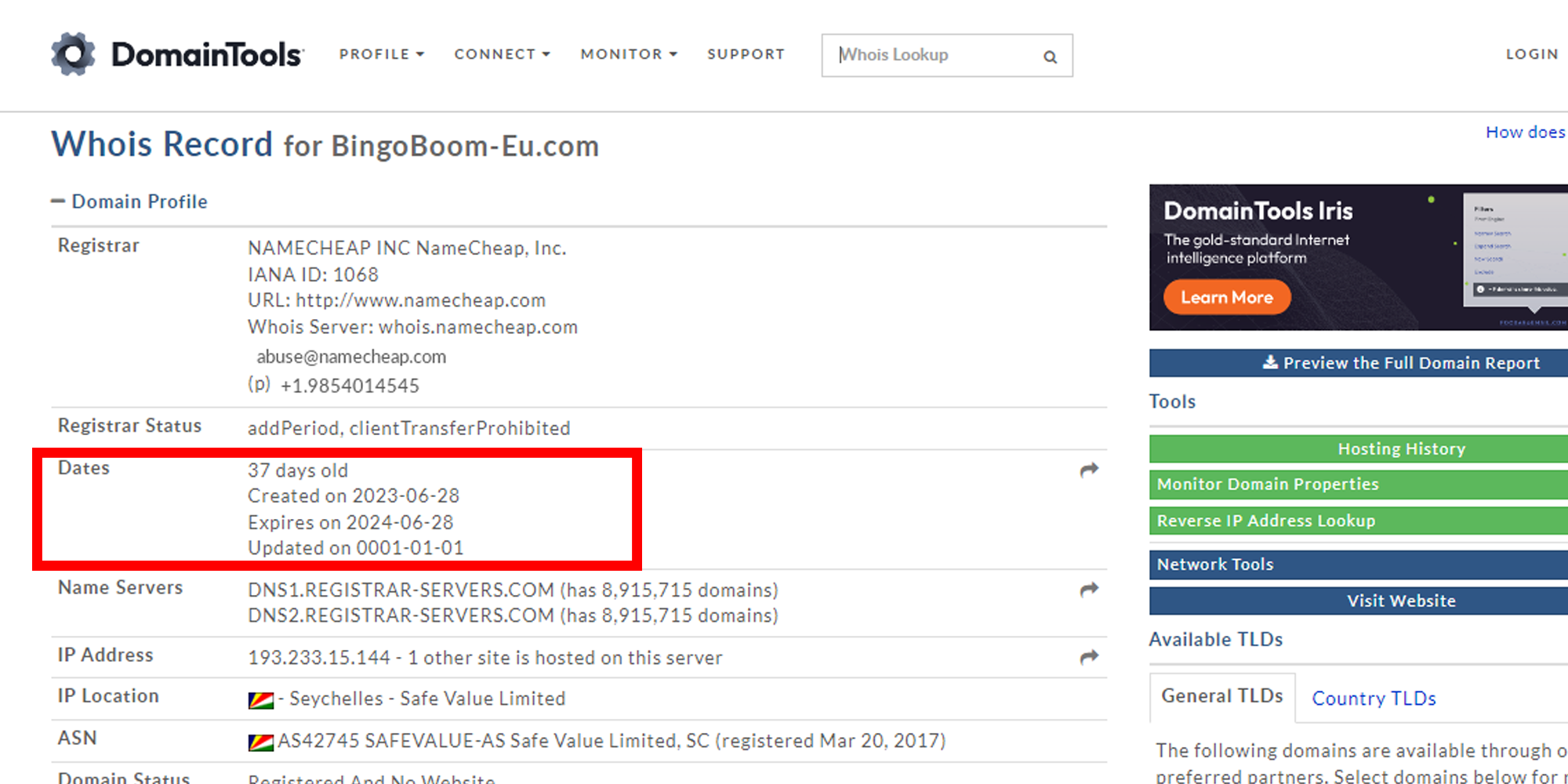Click the share arrow in the Name Servers row
This screenshot has height=784, width=1568.
[x=1089, y=590]
